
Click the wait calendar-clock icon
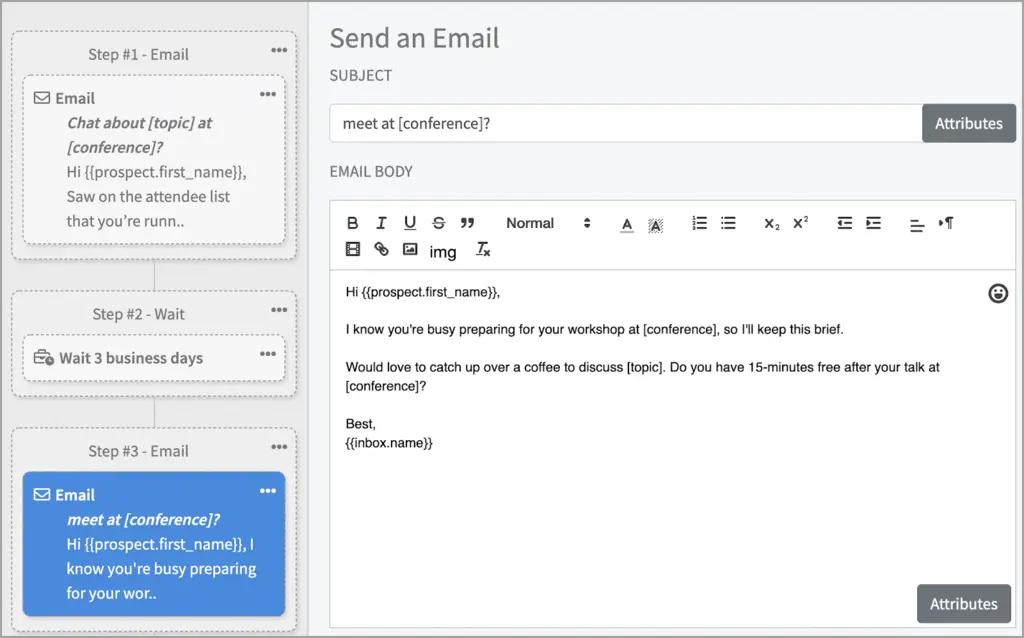click(44, 358)
